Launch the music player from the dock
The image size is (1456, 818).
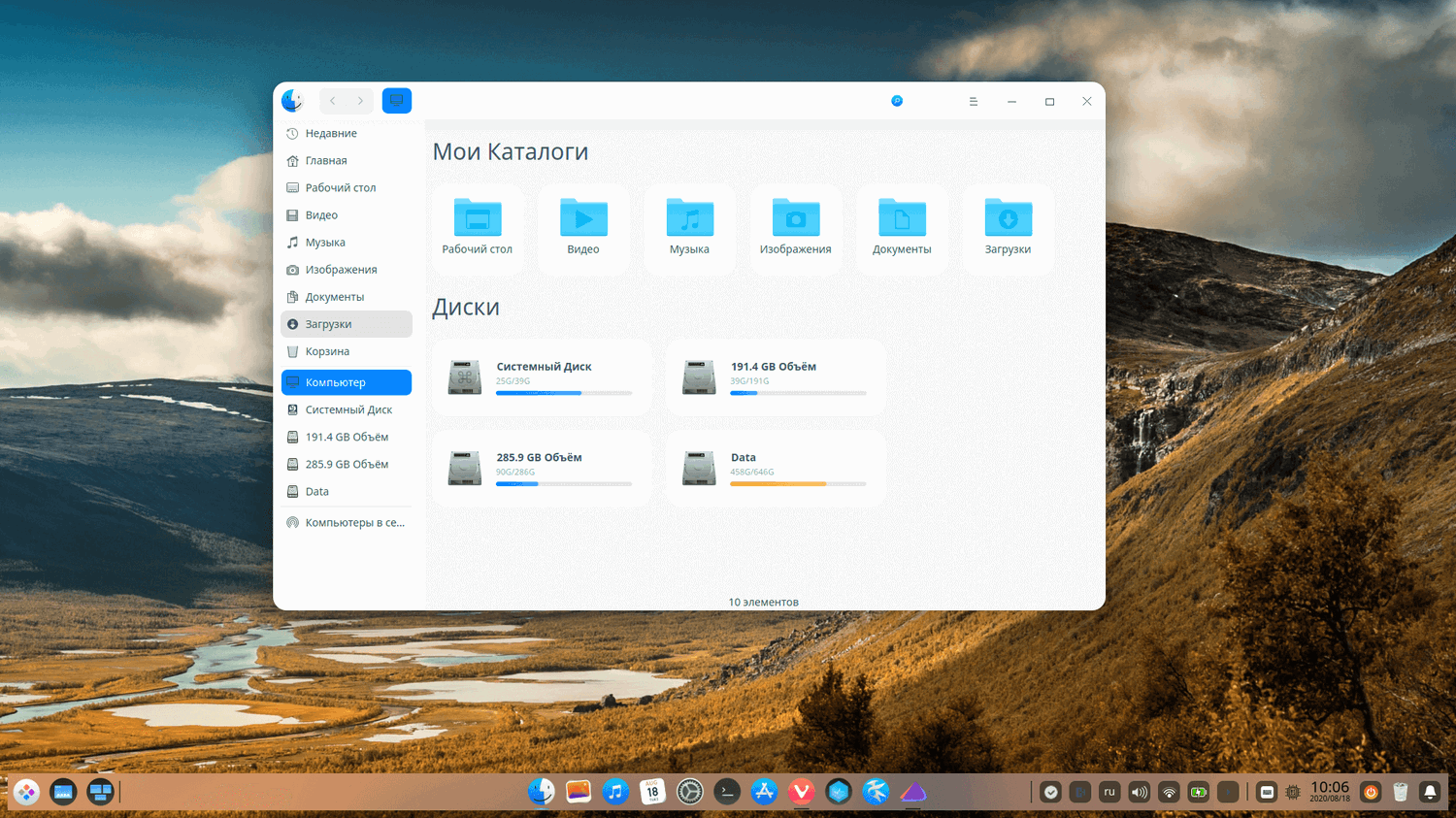(x=615, y=792)
